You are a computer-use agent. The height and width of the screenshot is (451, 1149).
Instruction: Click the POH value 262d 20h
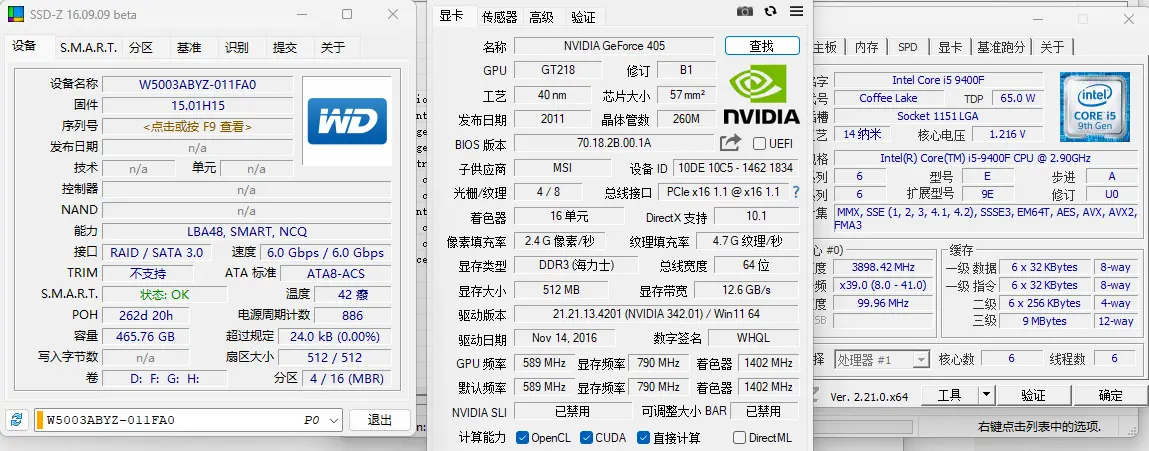[146, 315]
